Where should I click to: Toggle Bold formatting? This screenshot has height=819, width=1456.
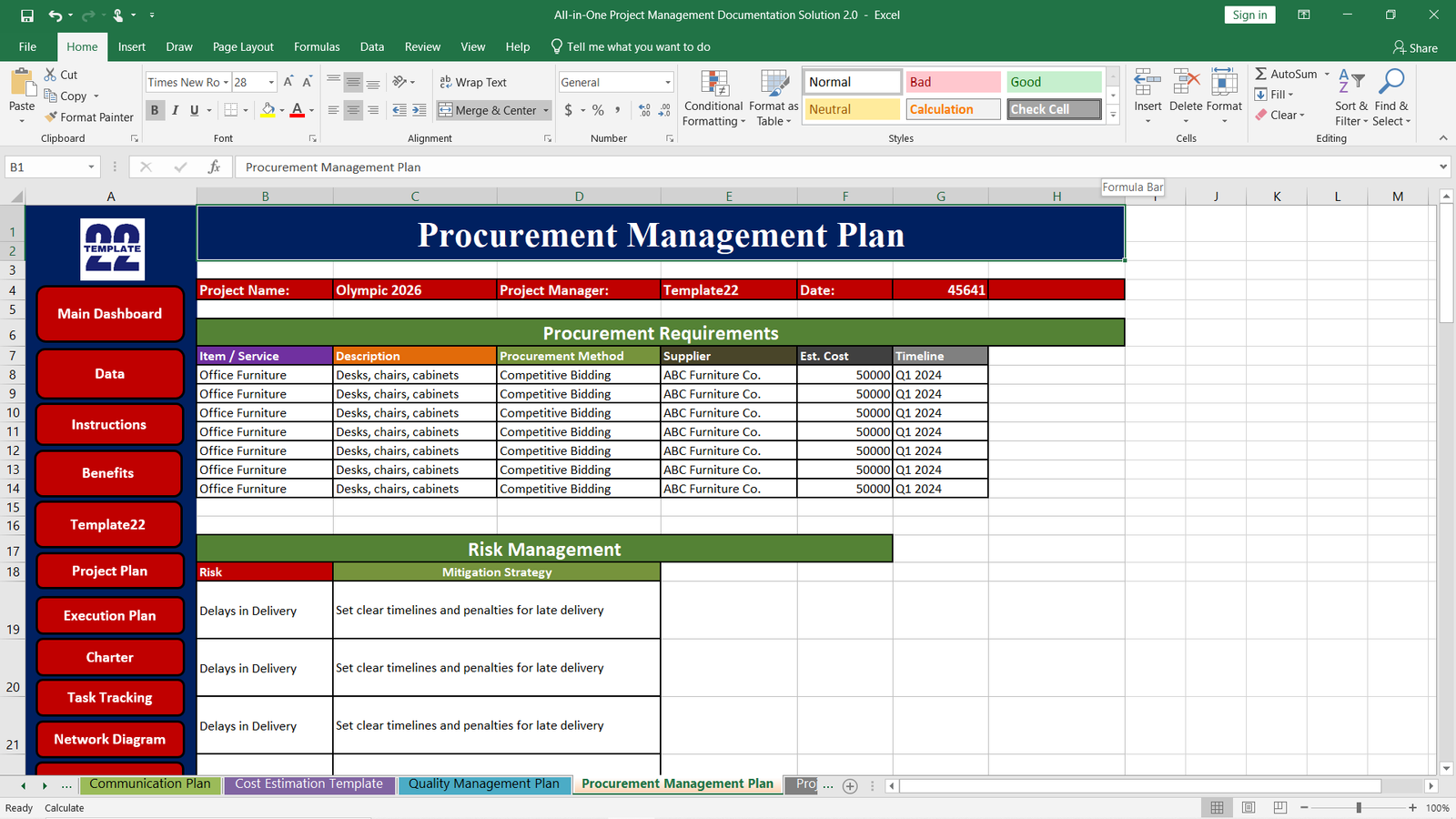pyautogui.click(x=155, y=110)
